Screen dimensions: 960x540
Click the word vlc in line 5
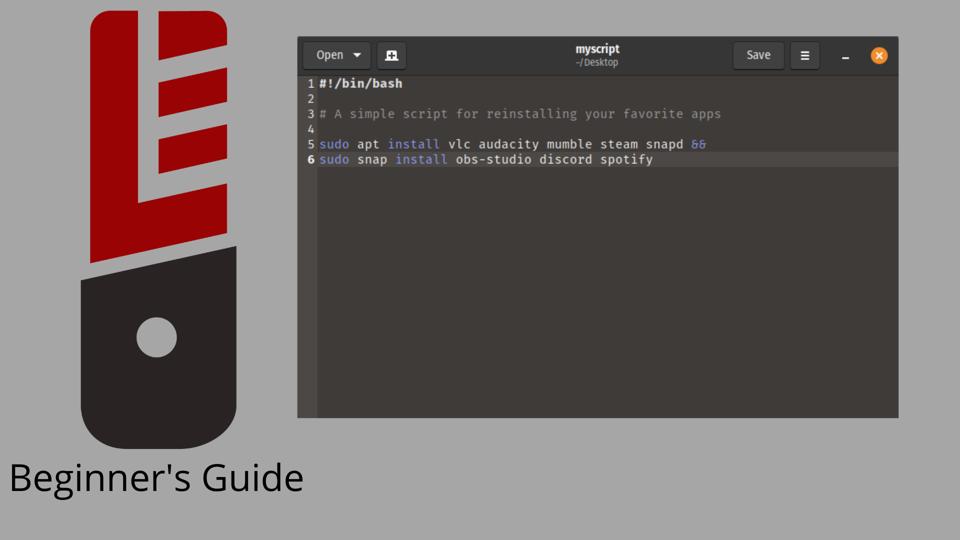(458, 144)
